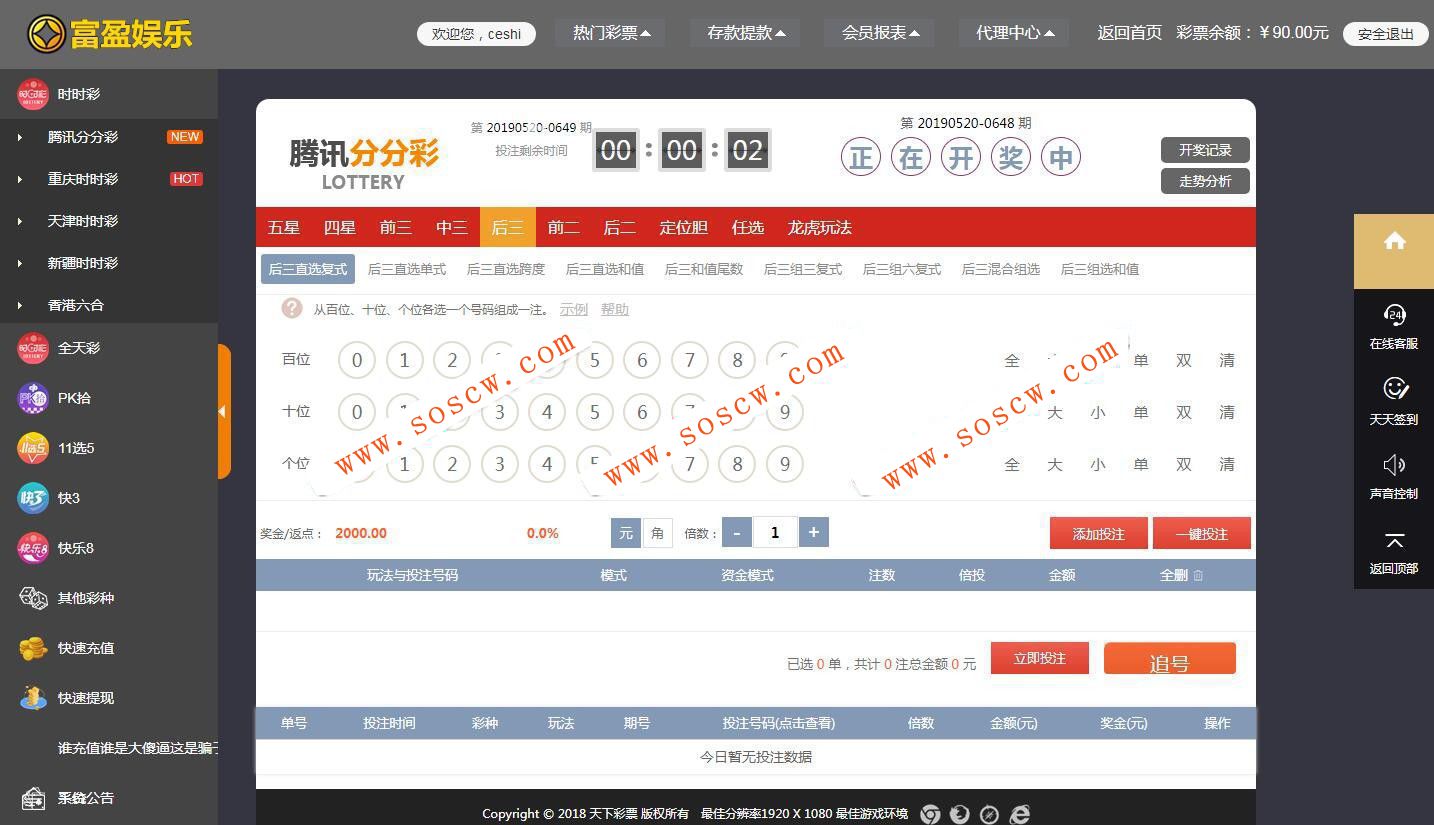
Task: Open the 热门彩票 dropdown menu
Action: [x=611, y=33]
